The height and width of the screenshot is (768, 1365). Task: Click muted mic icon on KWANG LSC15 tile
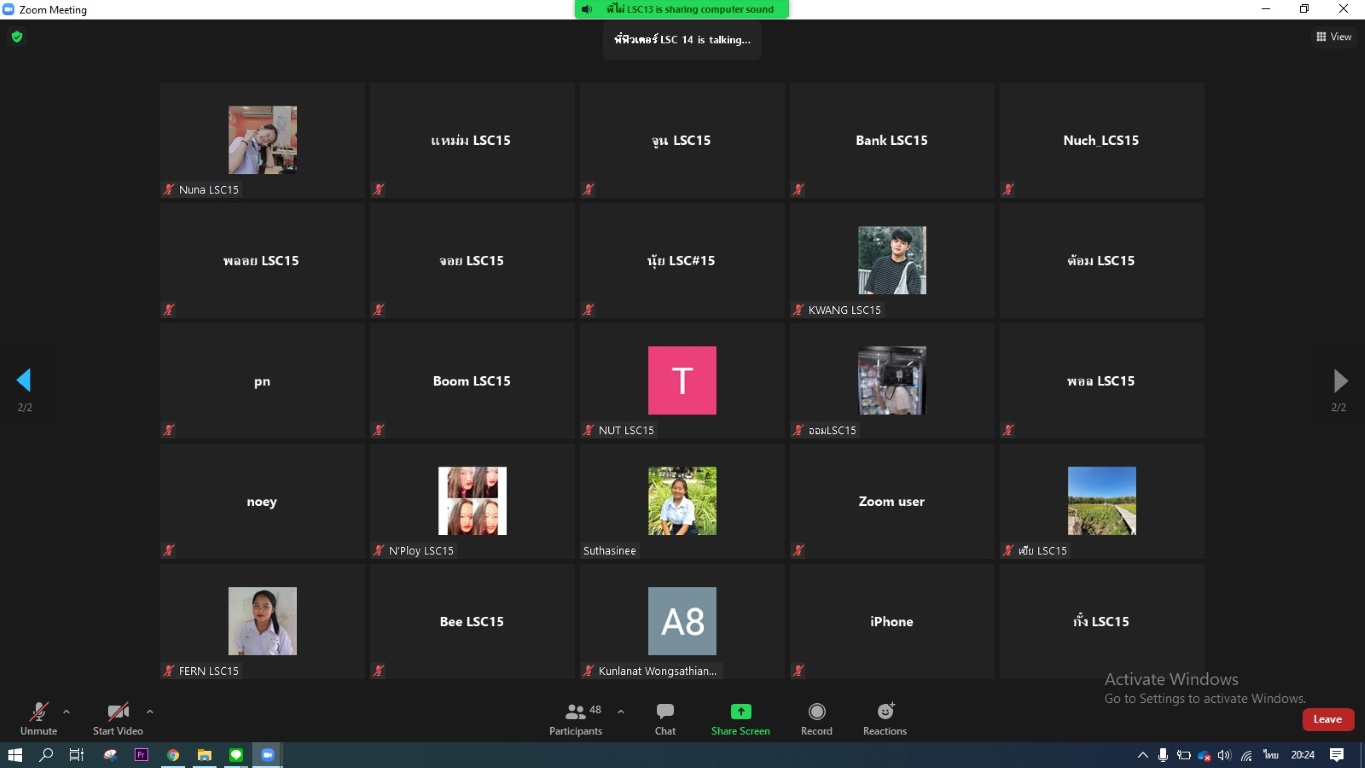tap(798, 310)
